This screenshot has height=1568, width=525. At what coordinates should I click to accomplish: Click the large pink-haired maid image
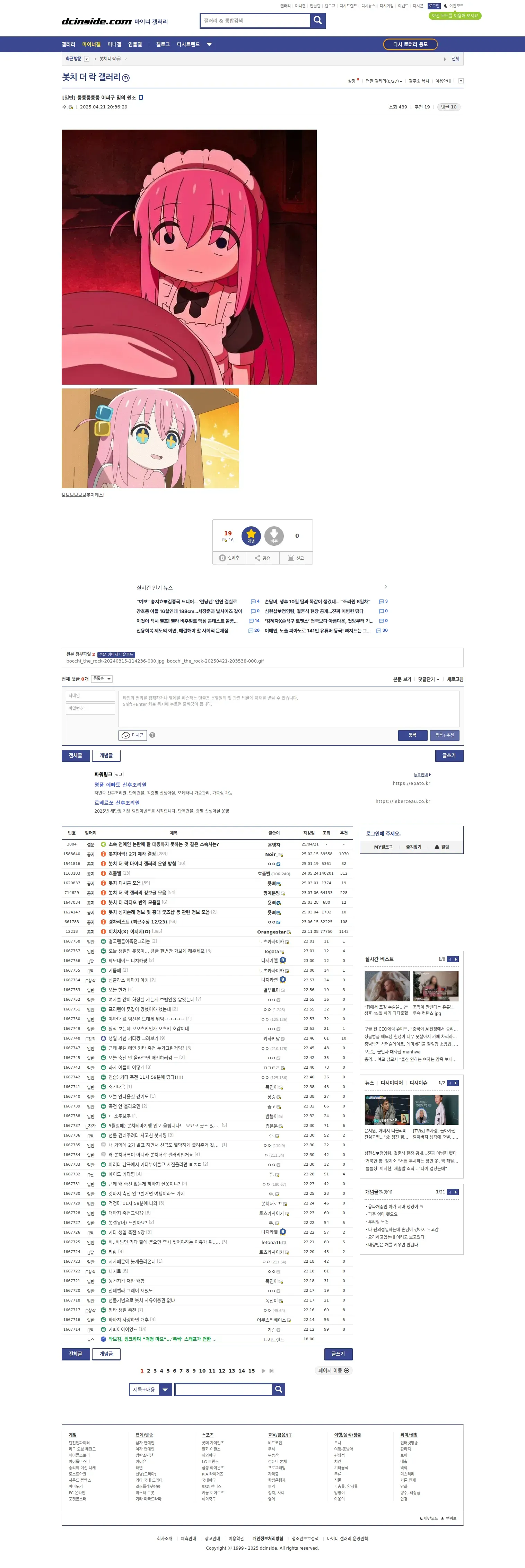189,257
